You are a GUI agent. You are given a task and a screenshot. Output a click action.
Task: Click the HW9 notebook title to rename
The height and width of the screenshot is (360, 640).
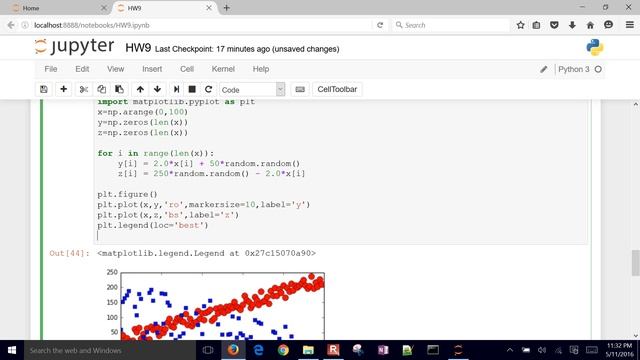[x=138, y=48]
